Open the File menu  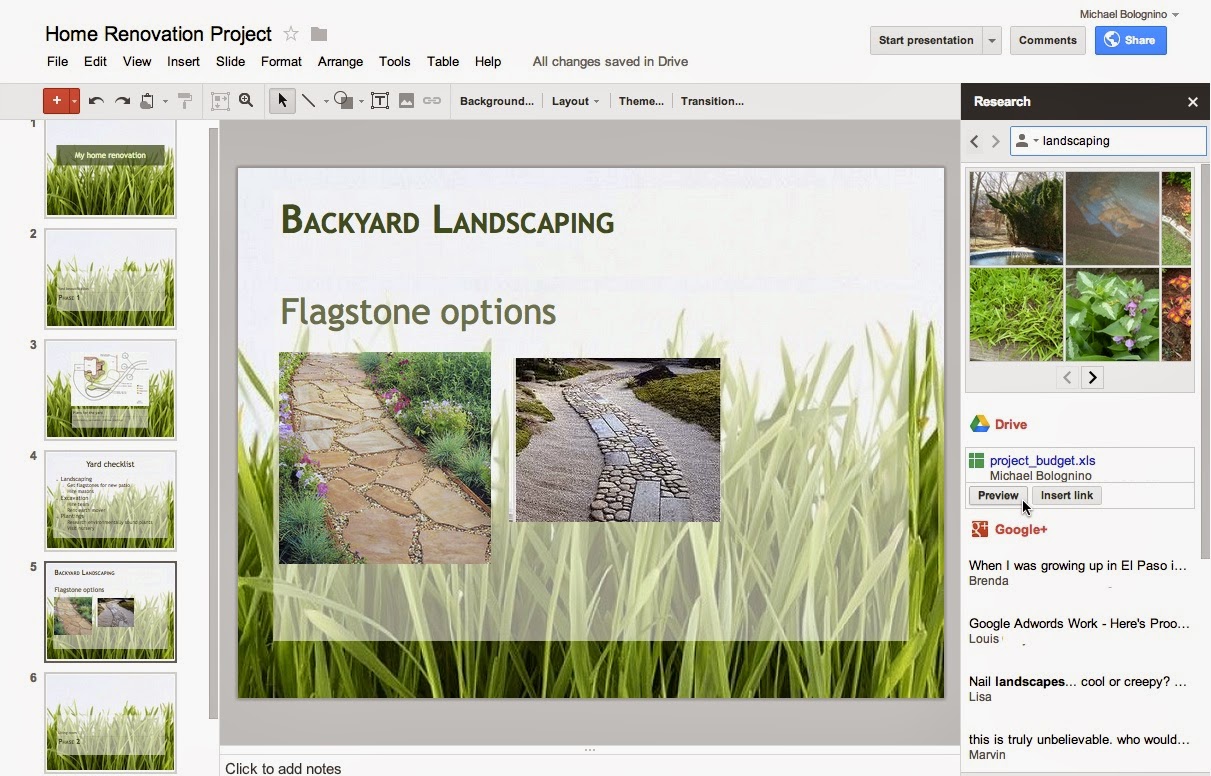(x=58, y=61)
